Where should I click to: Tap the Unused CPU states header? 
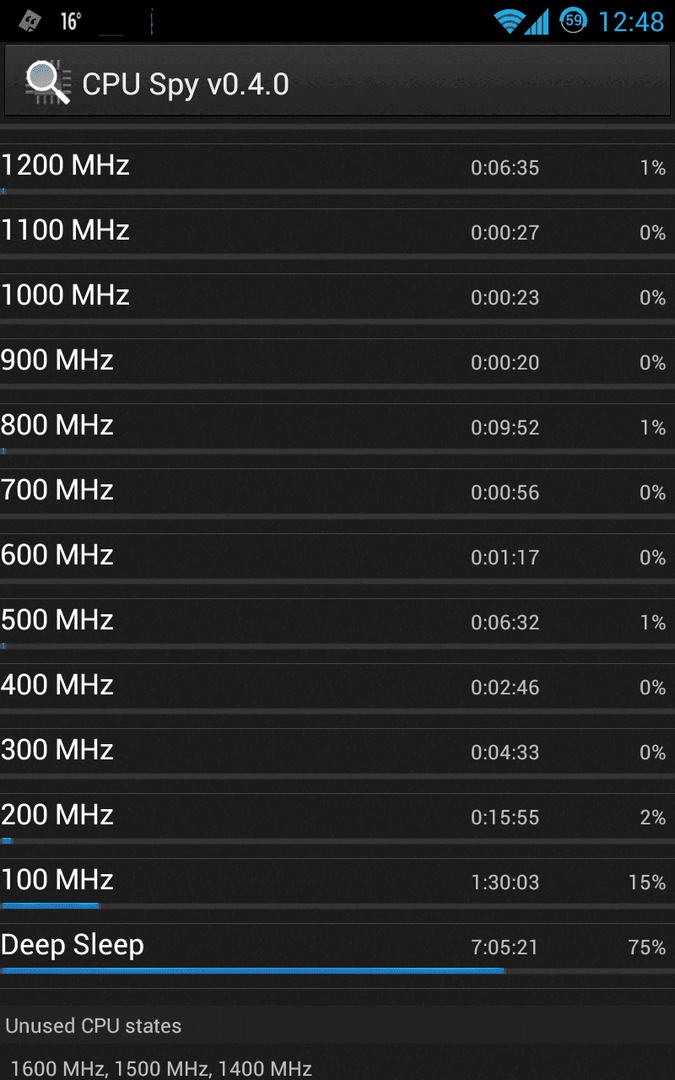coord(93,1026)
